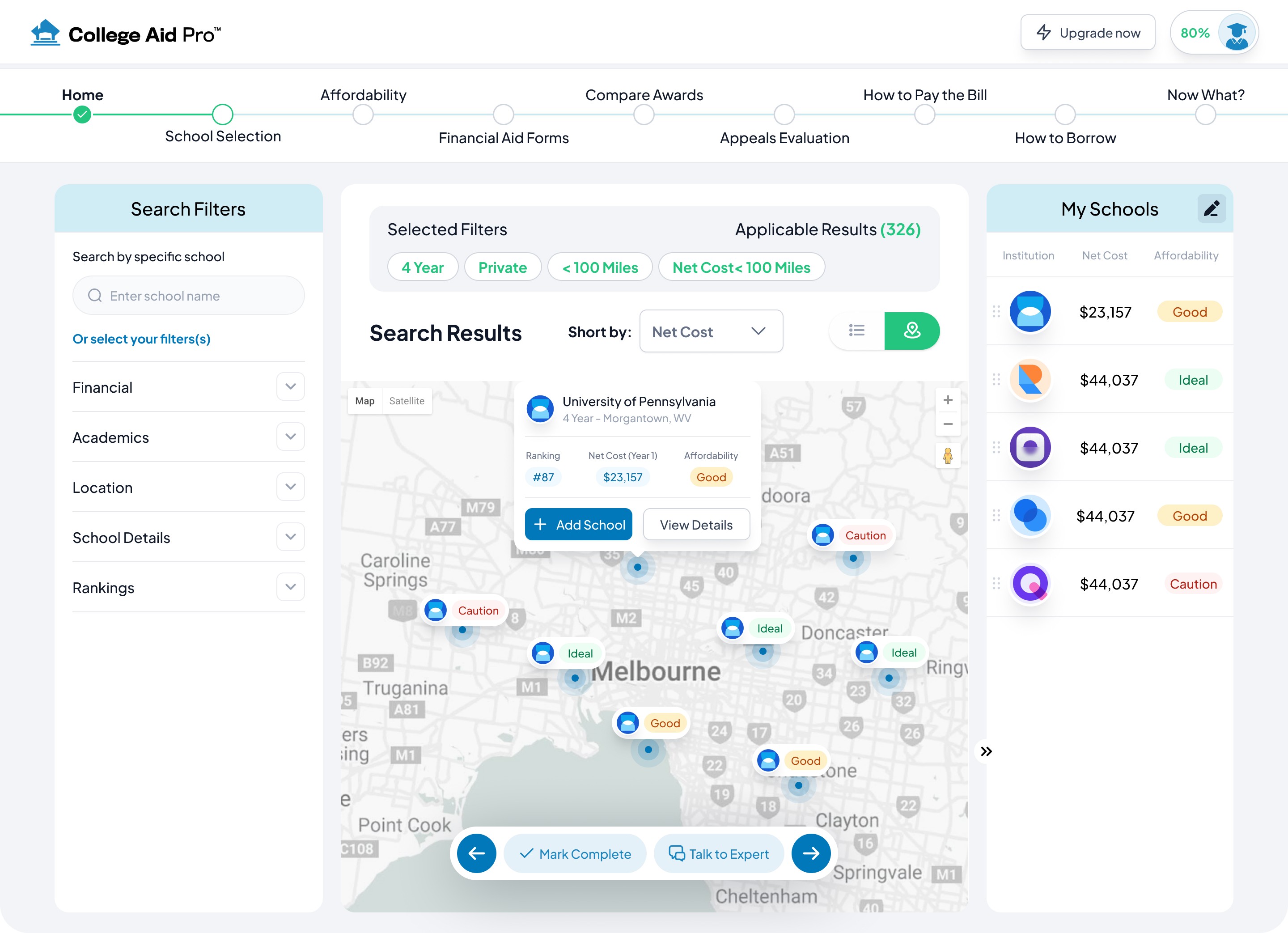Screen dimensions: 1288x933
Task: Click drag handle of $23,157 school row
Action: click(996, 311)
